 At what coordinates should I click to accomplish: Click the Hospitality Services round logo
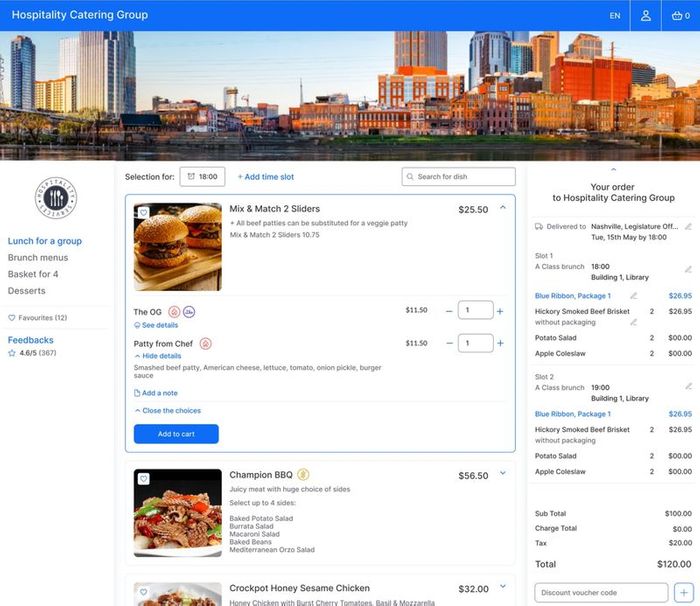coord(56,198)
